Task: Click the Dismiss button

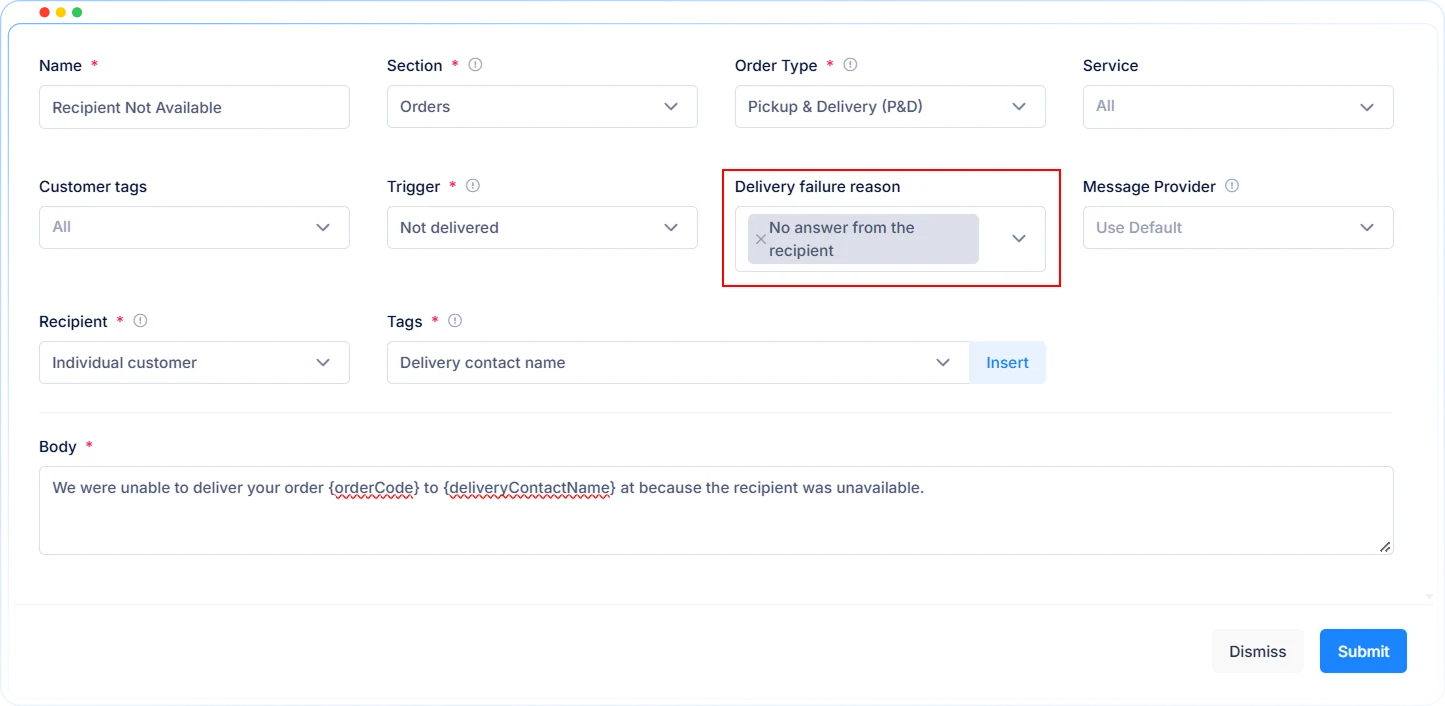Action: (1258, 651)
